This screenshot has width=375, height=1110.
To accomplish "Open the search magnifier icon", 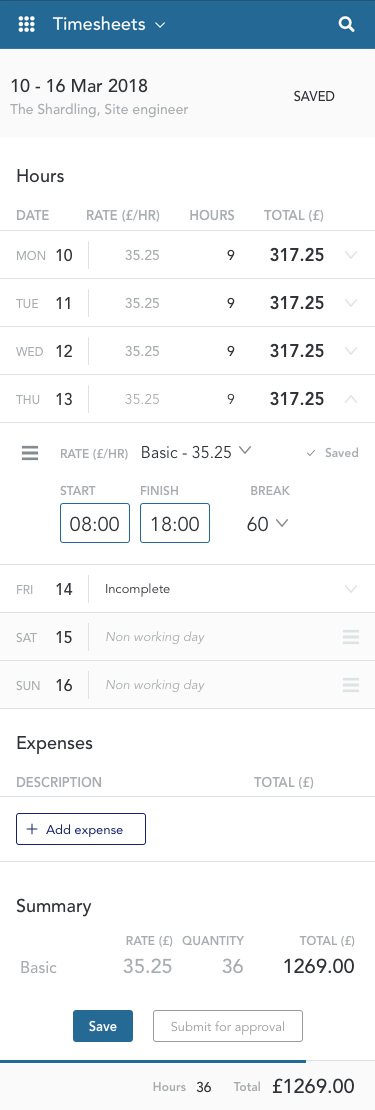I will click(346, 24).
